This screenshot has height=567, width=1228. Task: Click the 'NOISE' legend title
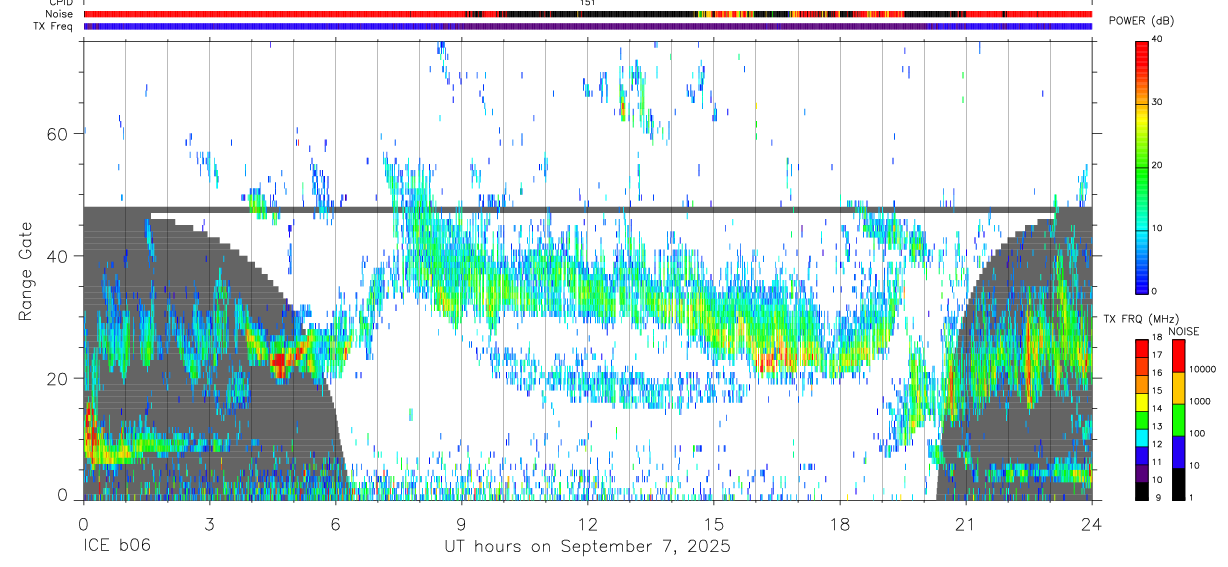[x=1184, y=331]
